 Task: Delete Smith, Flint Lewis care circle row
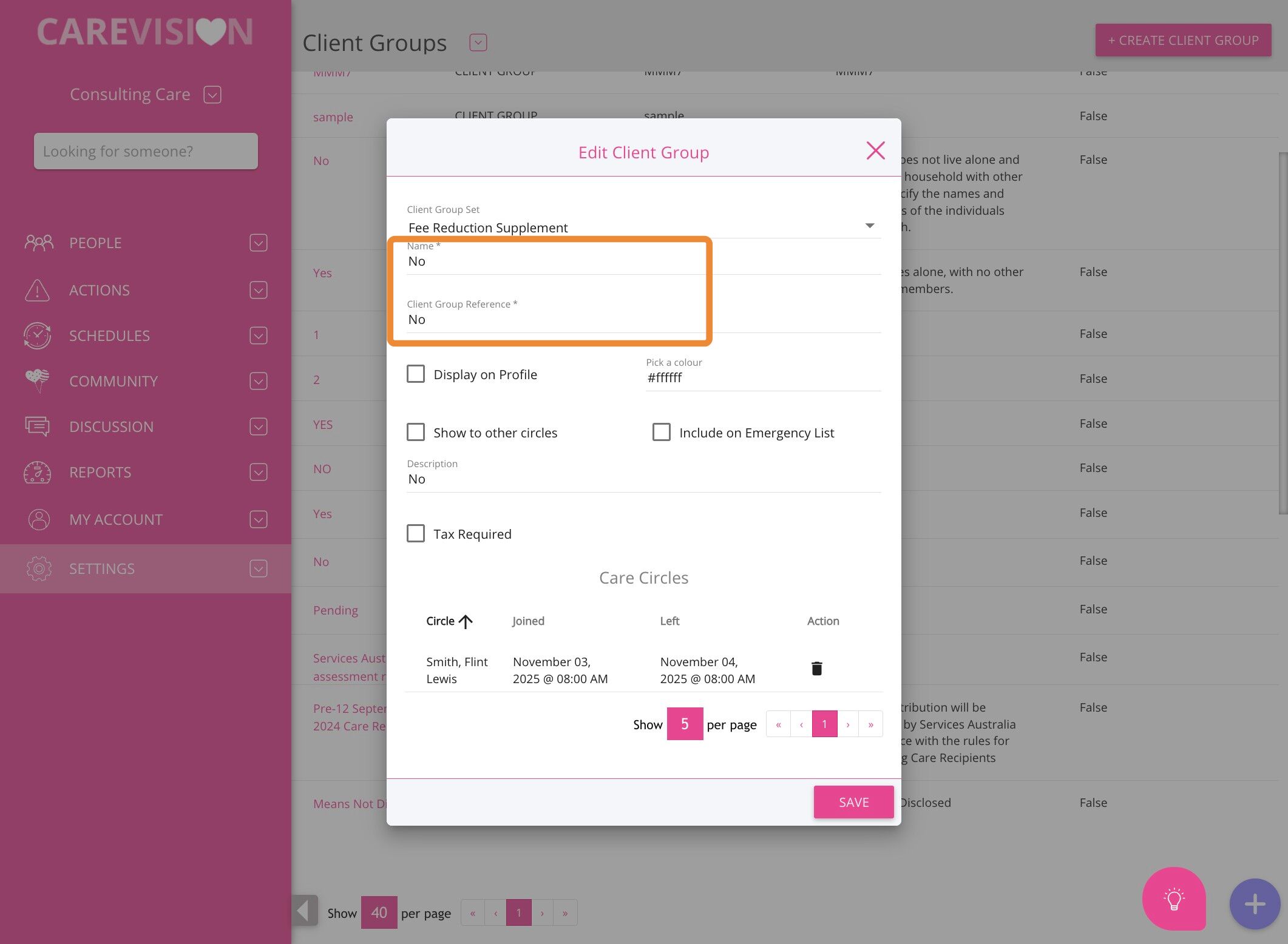pyautogui.click(x=816, y=669)
